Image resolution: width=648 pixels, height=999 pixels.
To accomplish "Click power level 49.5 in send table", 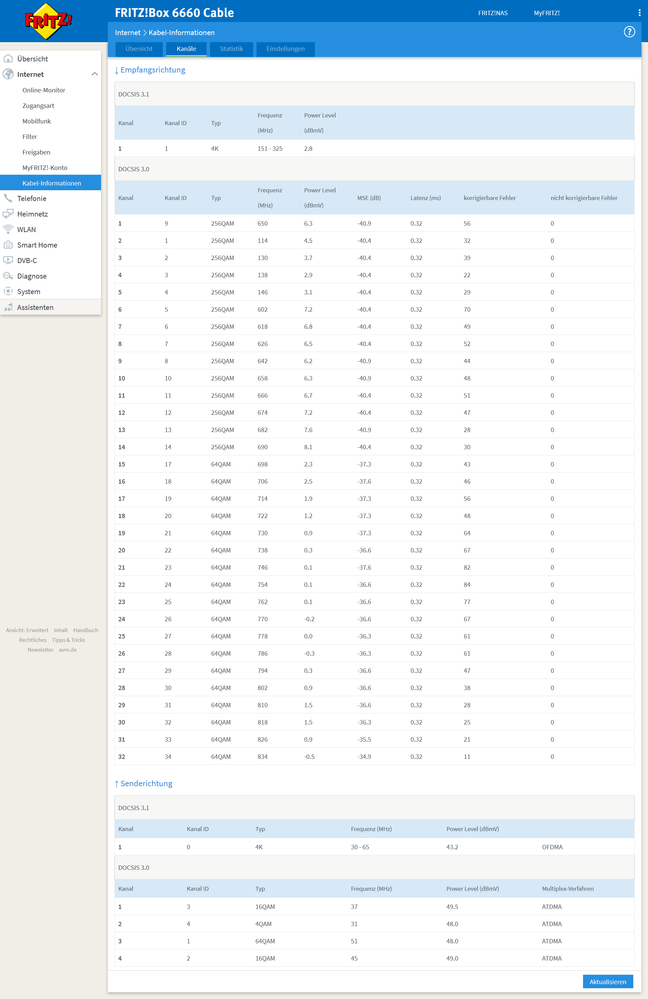I will click(x=452, y=907).
